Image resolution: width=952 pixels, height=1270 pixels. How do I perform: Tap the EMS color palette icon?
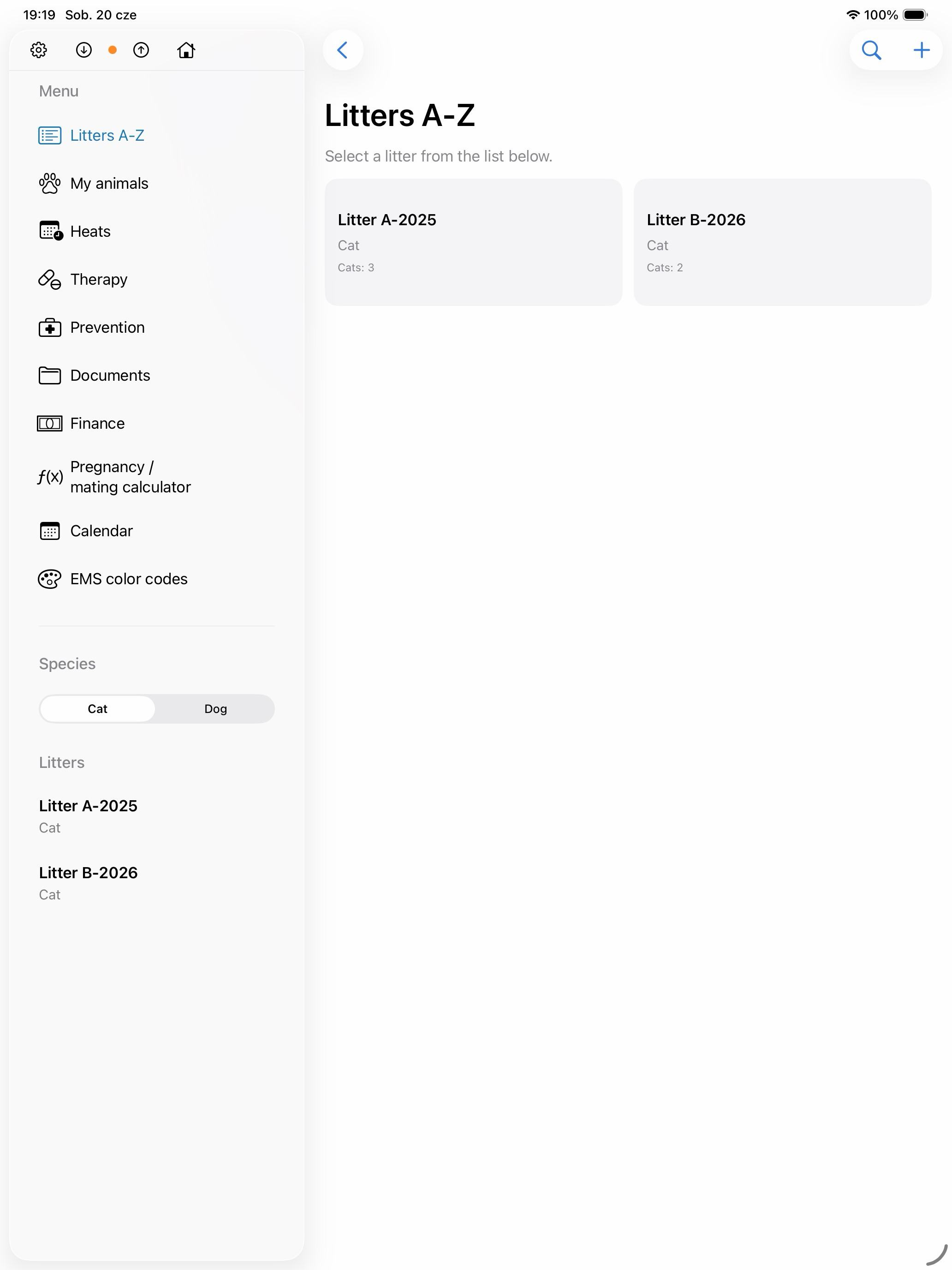pos(50,579)
